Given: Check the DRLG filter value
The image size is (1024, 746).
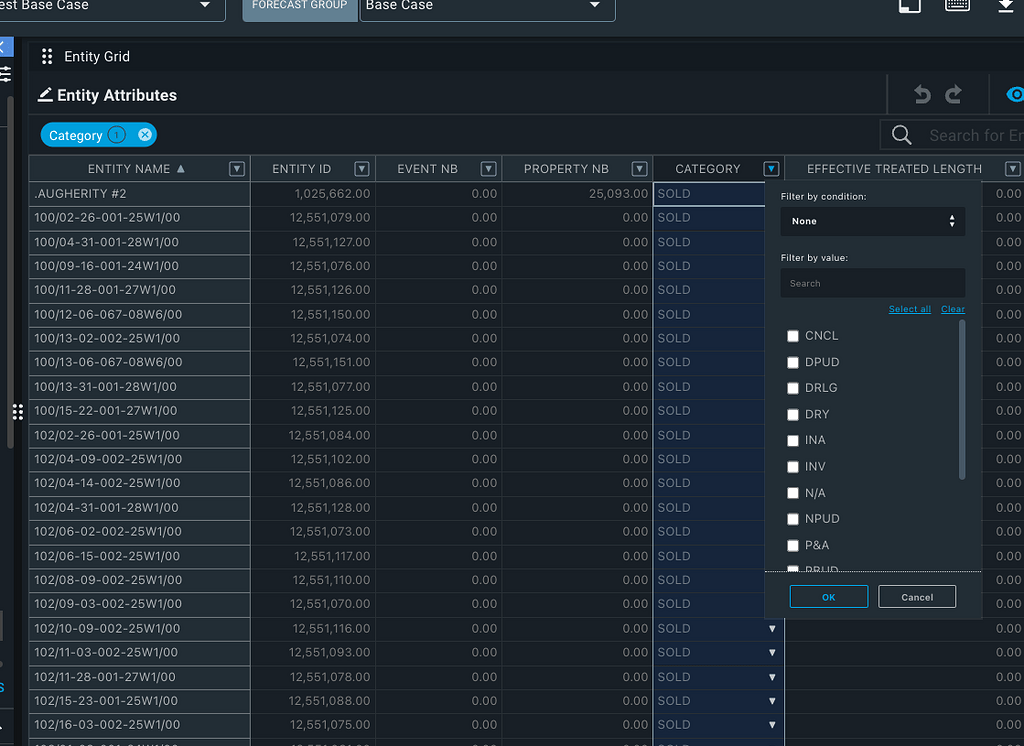Looking at the screenshot, I should coord(793,388).
